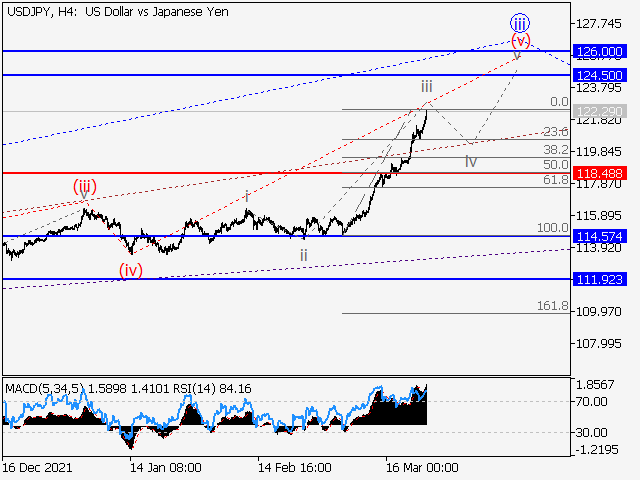Click the 127.745 price axis value
The width and height of the screenshot is (640, 480).
tap(598, 24)
